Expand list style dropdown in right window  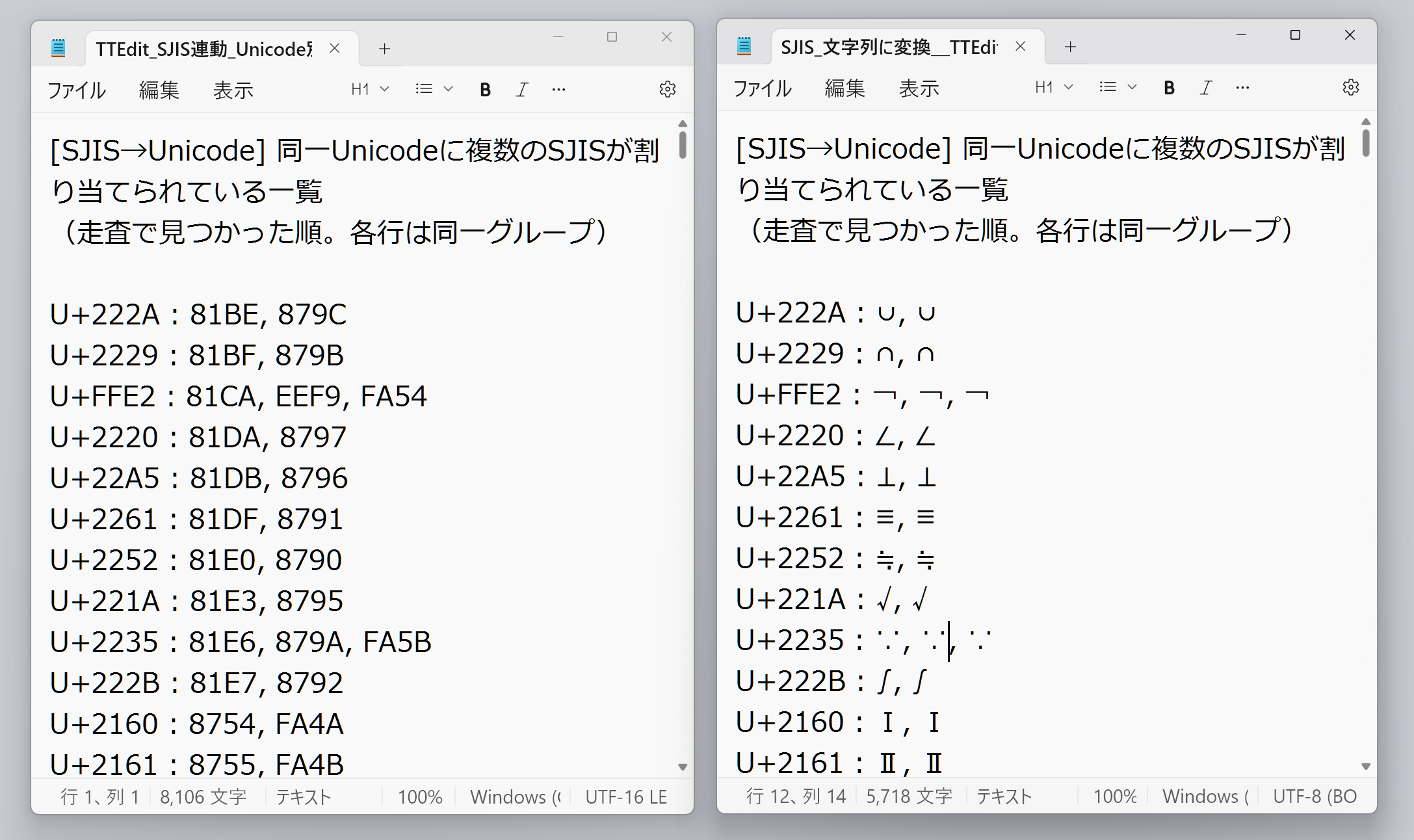pyautogui.click(x=1118, y=87)
